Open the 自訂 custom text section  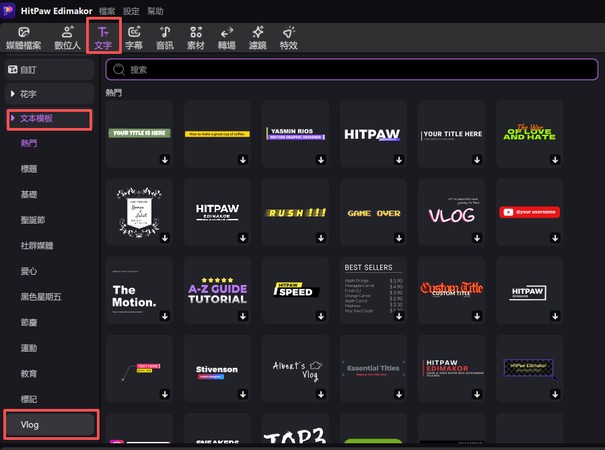pyautogui.click(x=28, y=70)
